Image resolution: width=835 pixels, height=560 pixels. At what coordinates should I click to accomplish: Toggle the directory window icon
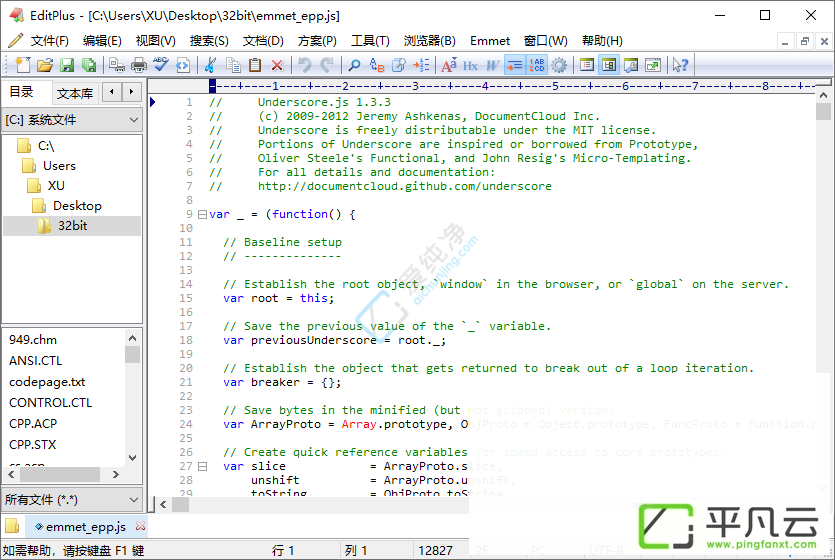pos(586,65)
